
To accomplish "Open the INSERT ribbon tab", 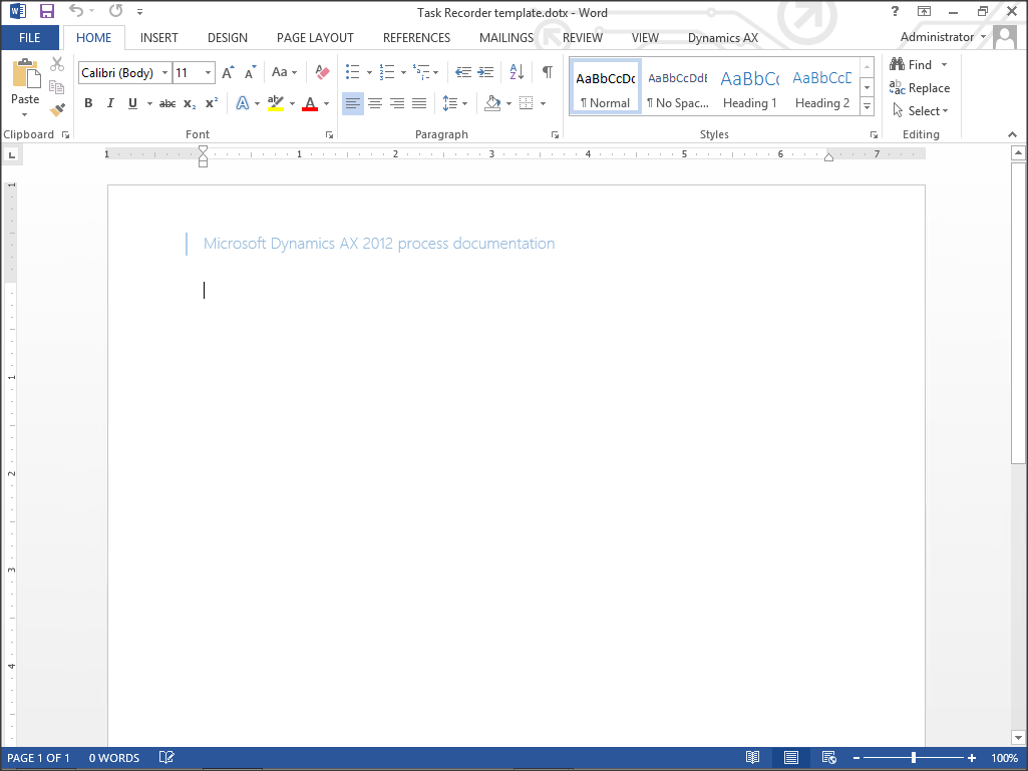I will pyautogui.click(x=159, y=38).
